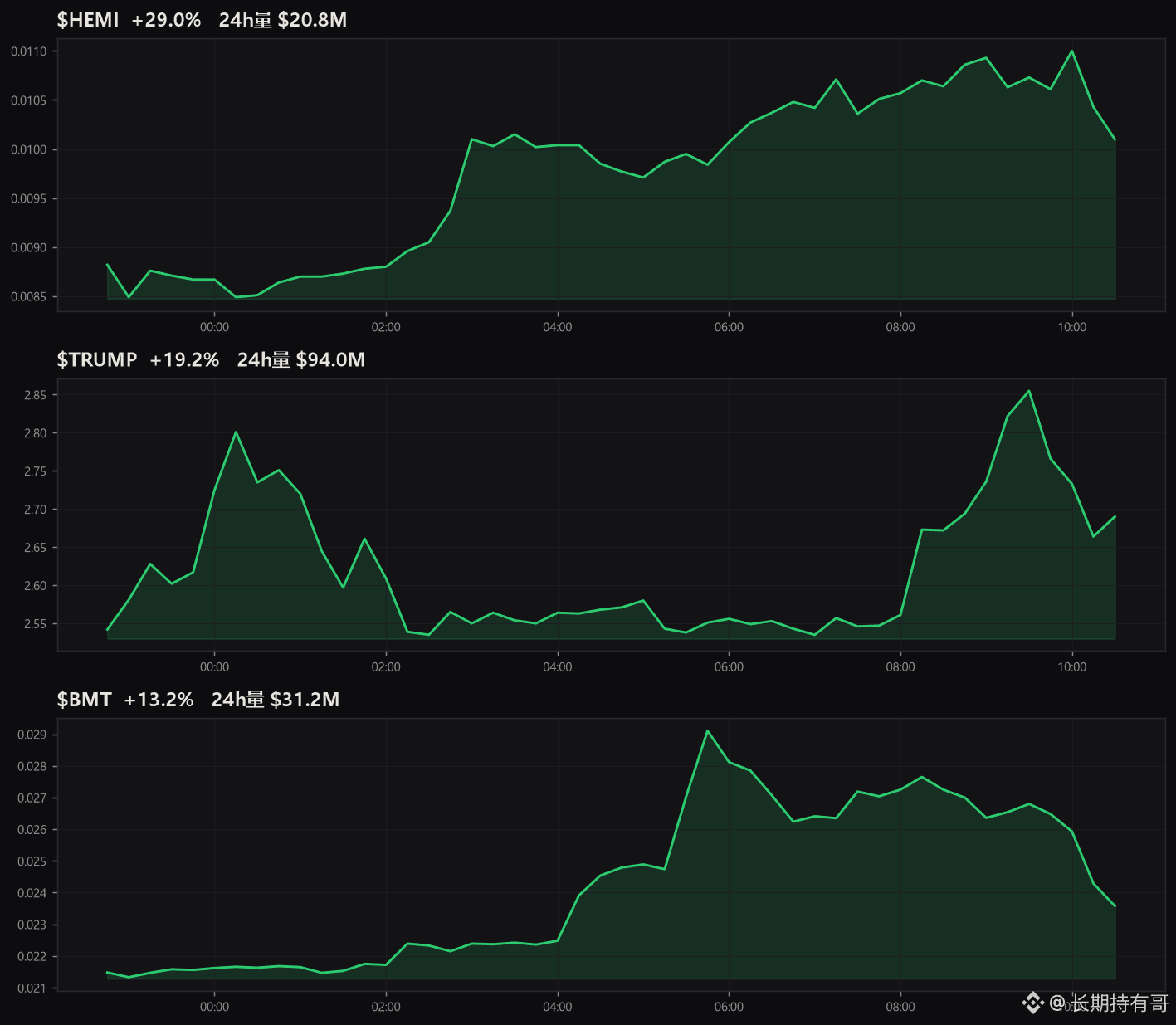Click the $HEMI line's highest peak at 10:00
Image resolution: width=1176 pixels, height=1025 pixels.
(1072, 51)
